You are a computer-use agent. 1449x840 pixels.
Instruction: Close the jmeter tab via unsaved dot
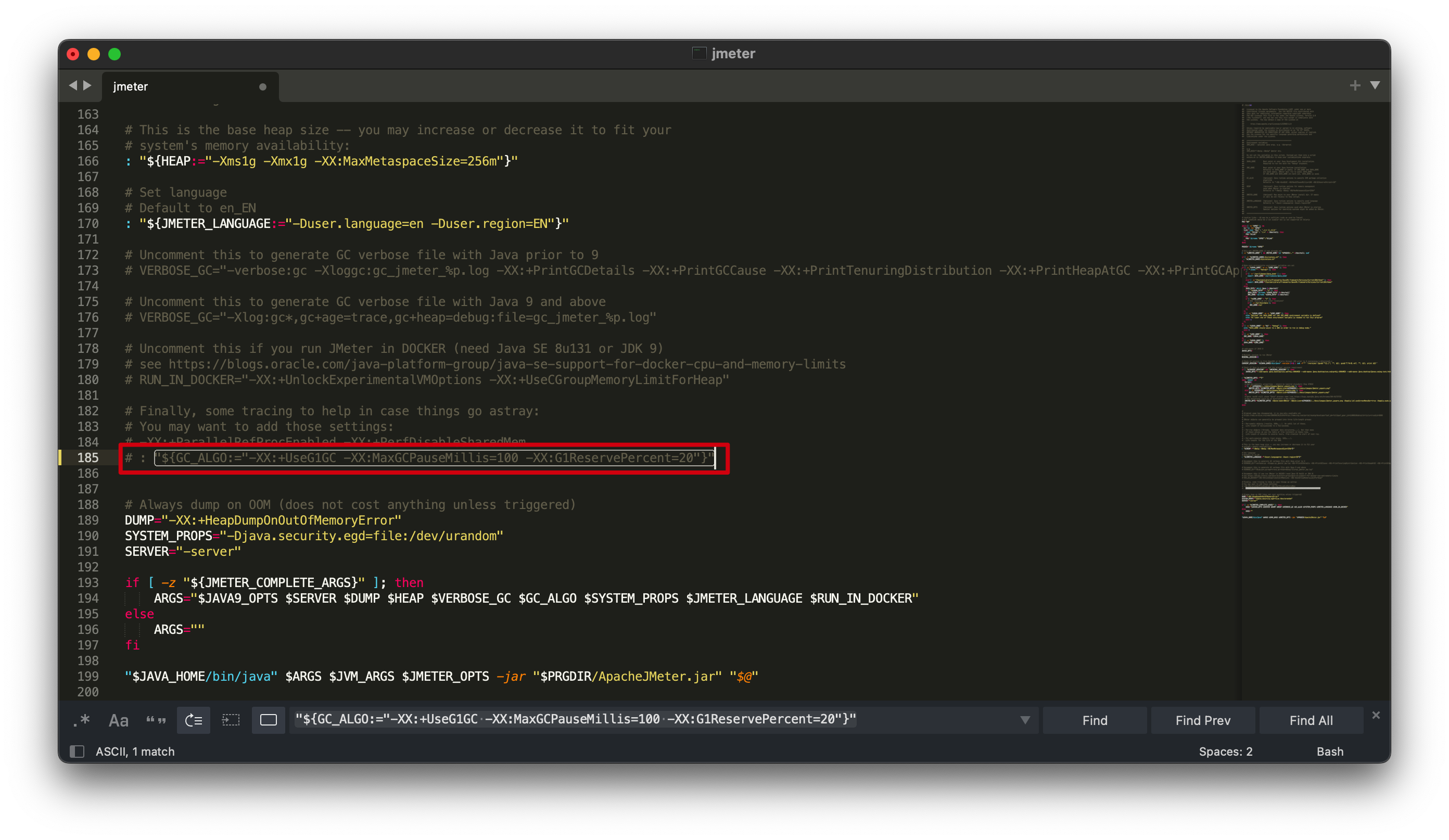[263, 87]
